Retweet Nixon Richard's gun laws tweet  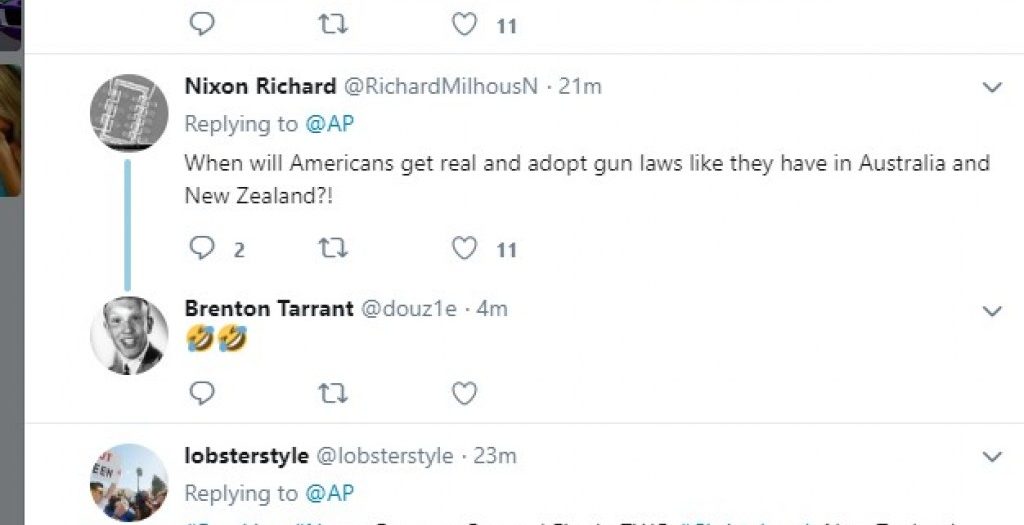(x=332, y=248)
